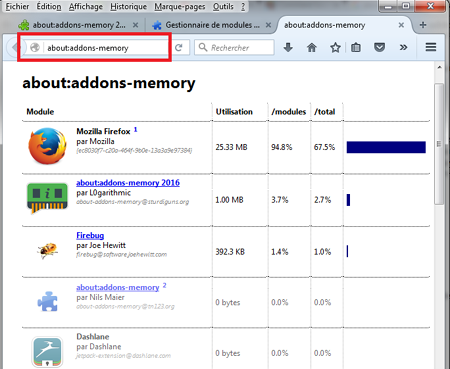Click the Module column header
Image resolution: width=450 pixels, height=369 pixels.
(40, 112)
